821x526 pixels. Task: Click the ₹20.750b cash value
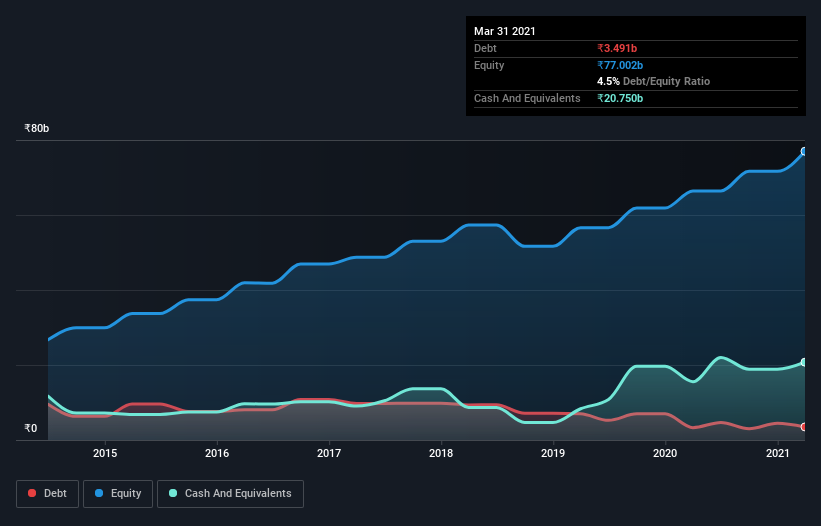tap(620, 98)
